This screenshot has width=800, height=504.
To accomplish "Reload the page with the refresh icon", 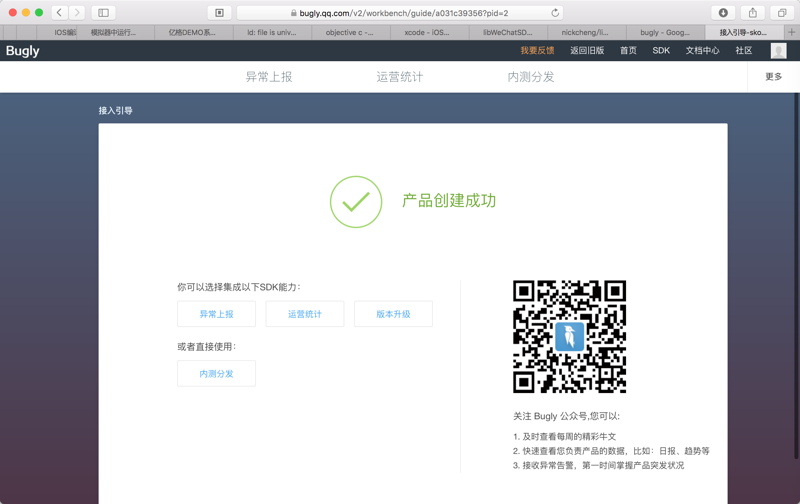I will click(555, 13).
